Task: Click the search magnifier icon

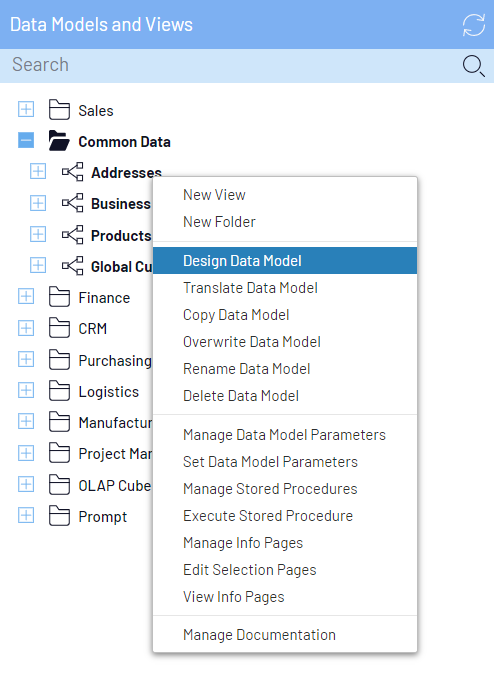Action: point(474,66)
